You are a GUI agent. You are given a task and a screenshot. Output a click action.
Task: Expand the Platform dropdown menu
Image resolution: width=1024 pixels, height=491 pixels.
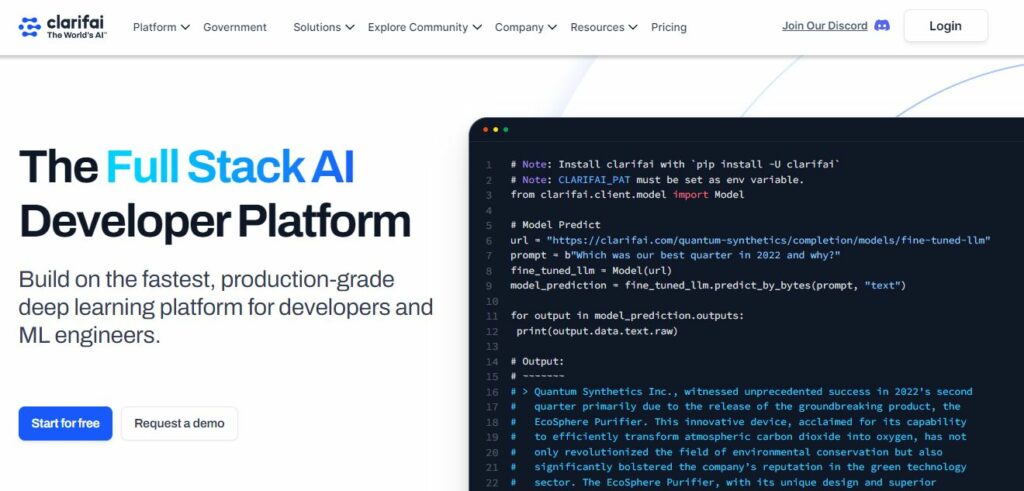[x=161, y=27]
